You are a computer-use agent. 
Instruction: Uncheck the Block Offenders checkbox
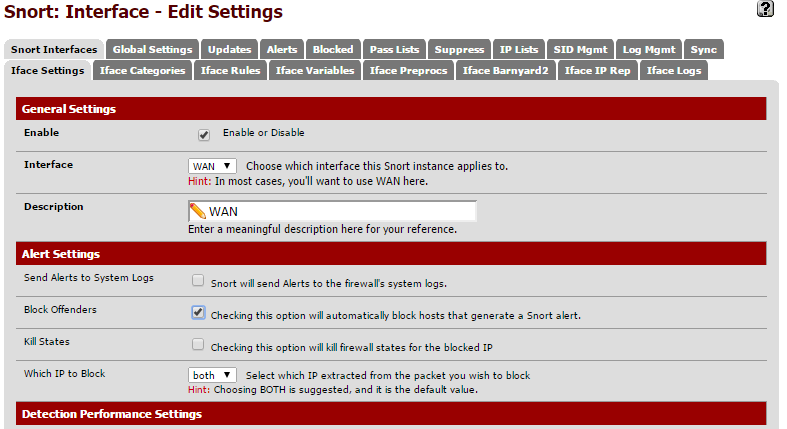(198, 312)
